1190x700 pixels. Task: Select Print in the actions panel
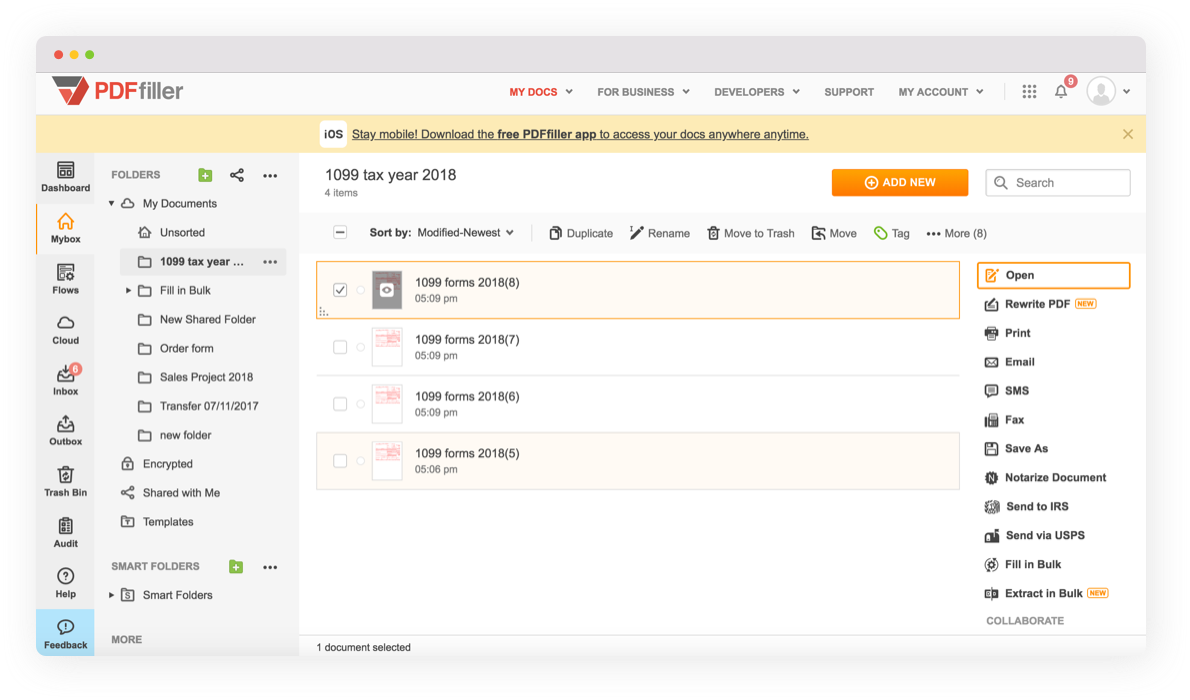1007,333
